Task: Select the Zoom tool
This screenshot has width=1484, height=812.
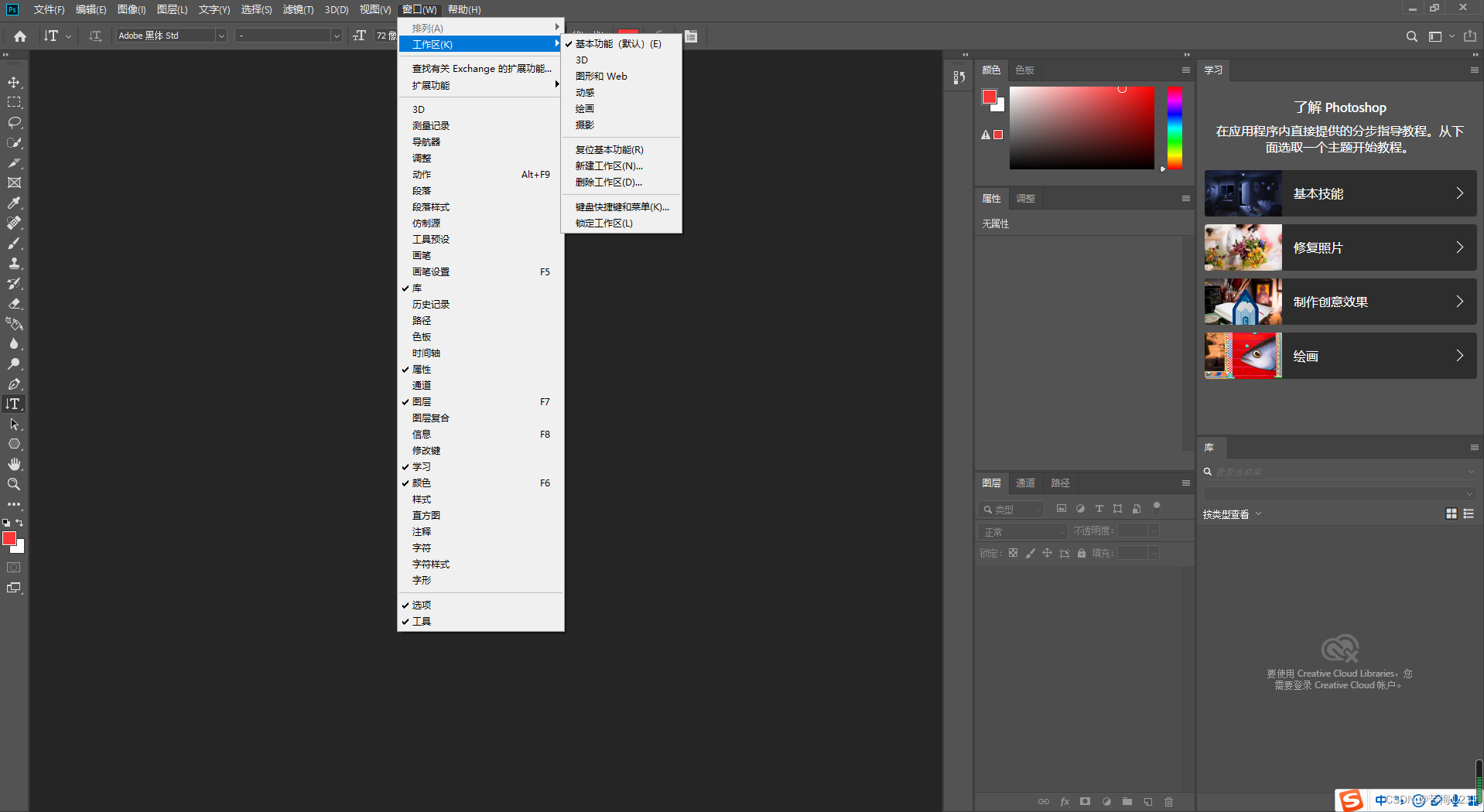Action: coord(14,484)
